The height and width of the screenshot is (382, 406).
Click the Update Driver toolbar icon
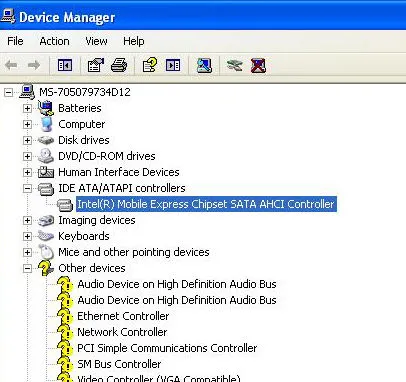[235, 65]
